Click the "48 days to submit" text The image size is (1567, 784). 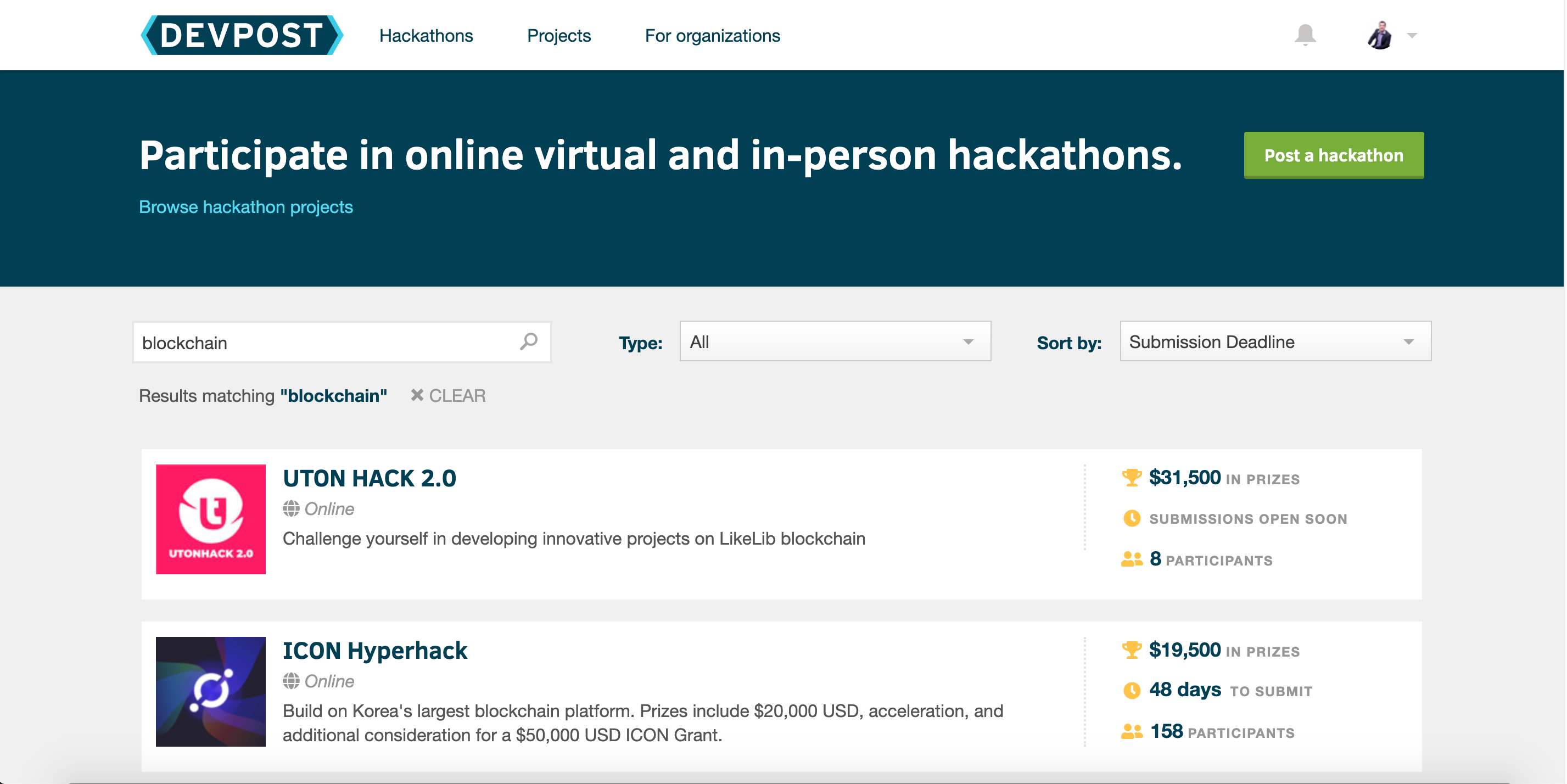(1230, 690)
